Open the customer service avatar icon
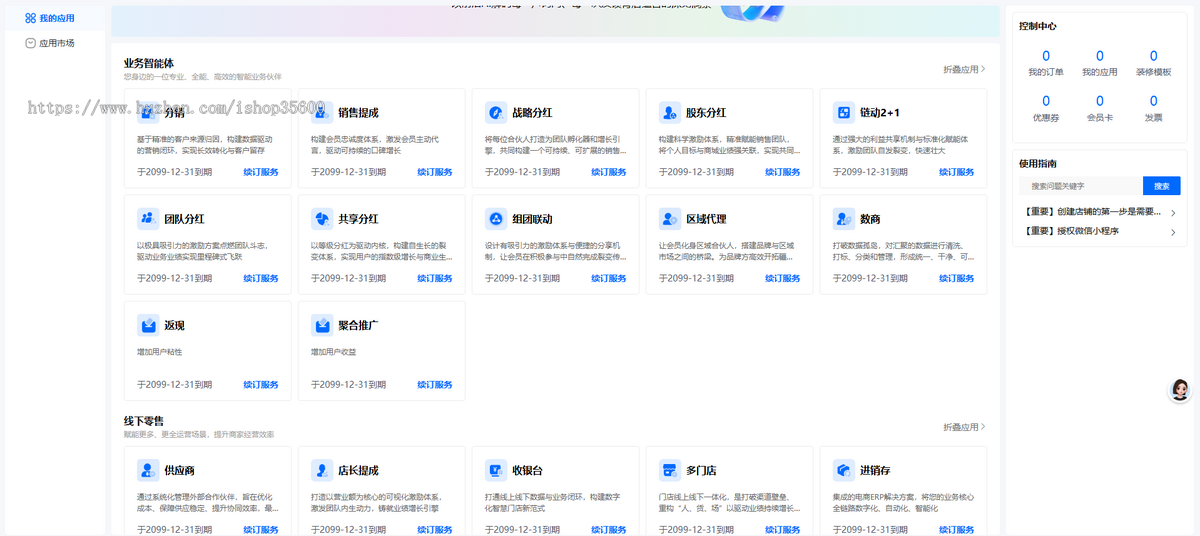 click(x=1180, y=390)
